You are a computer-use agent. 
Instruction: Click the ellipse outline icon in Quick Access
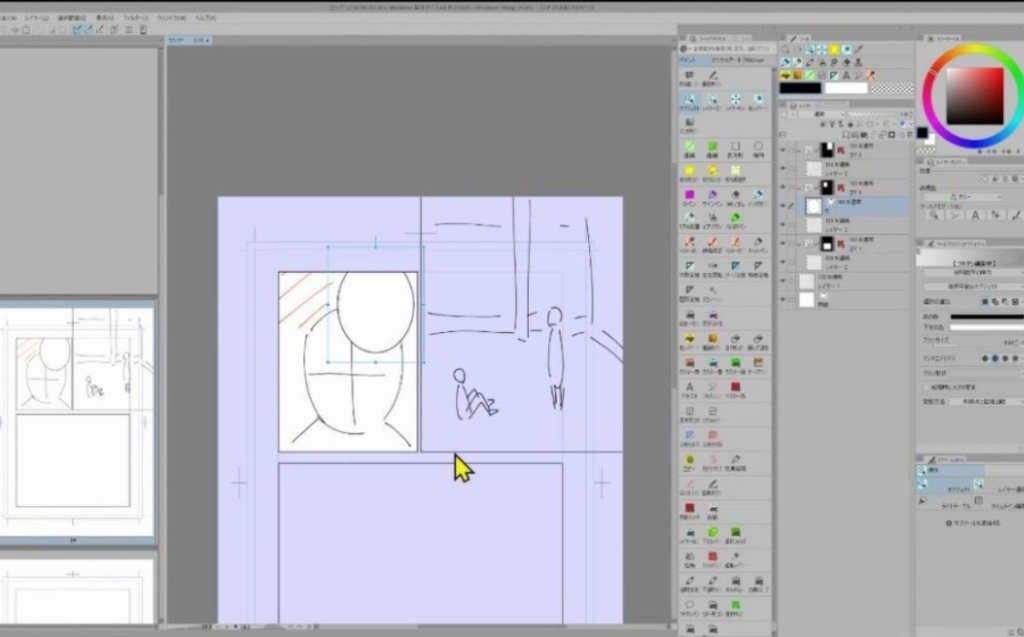758,148
